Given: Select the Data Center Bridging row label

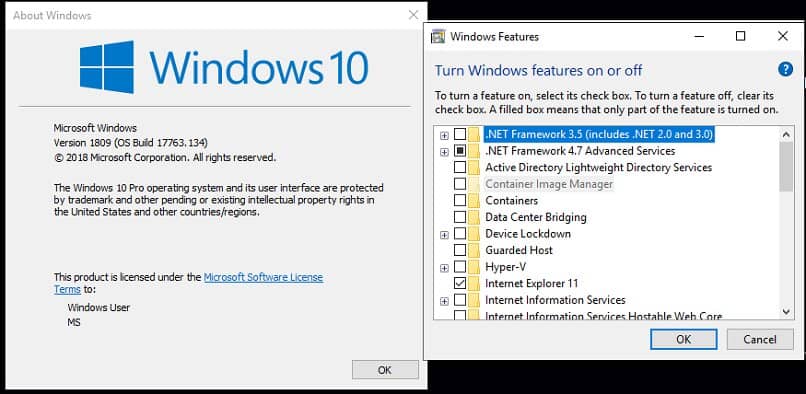Looking at the screenshot, I should tap(536, 217).
